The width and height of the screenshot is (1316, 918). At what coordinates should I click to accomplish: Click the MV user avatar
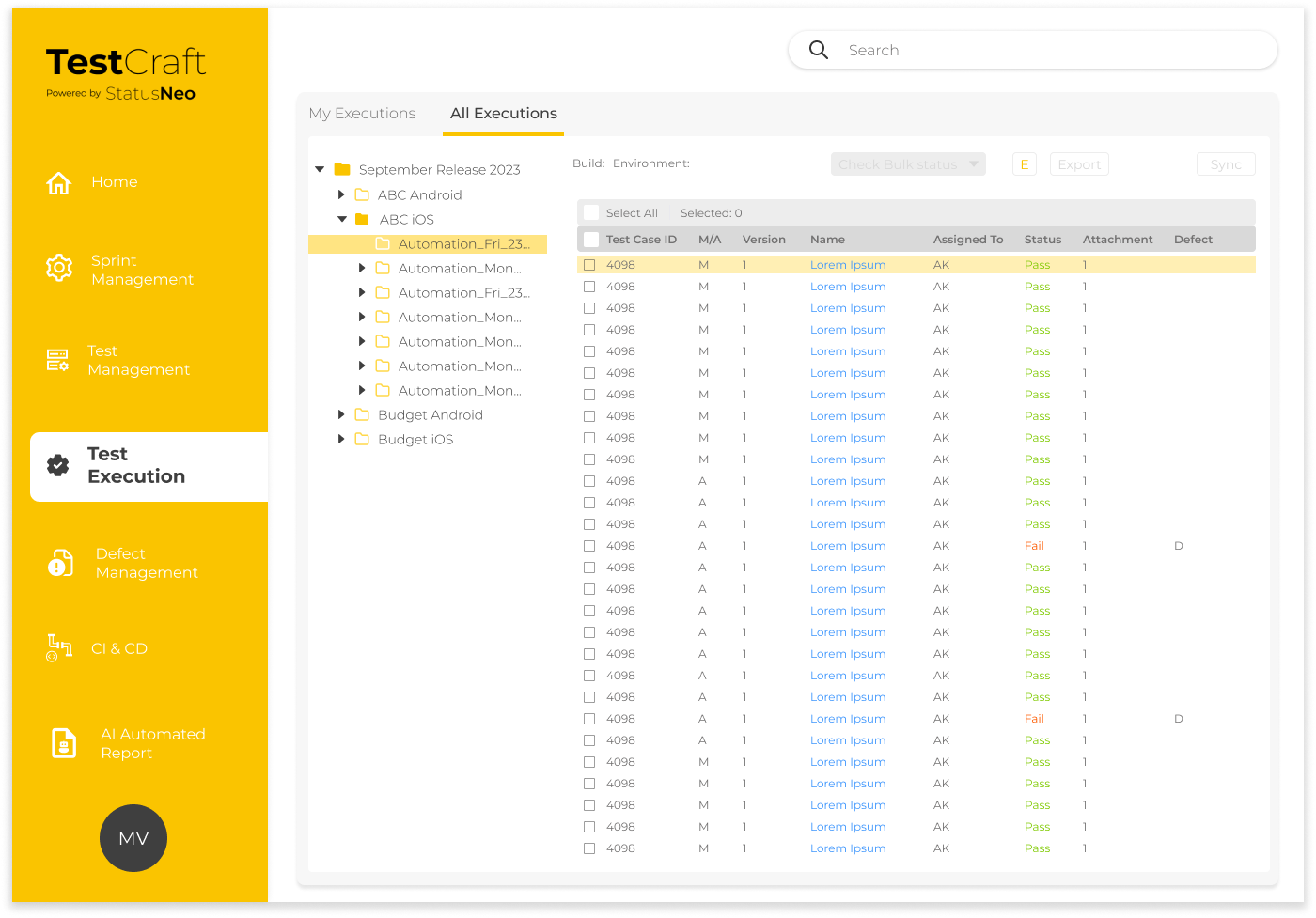point(133,838)
